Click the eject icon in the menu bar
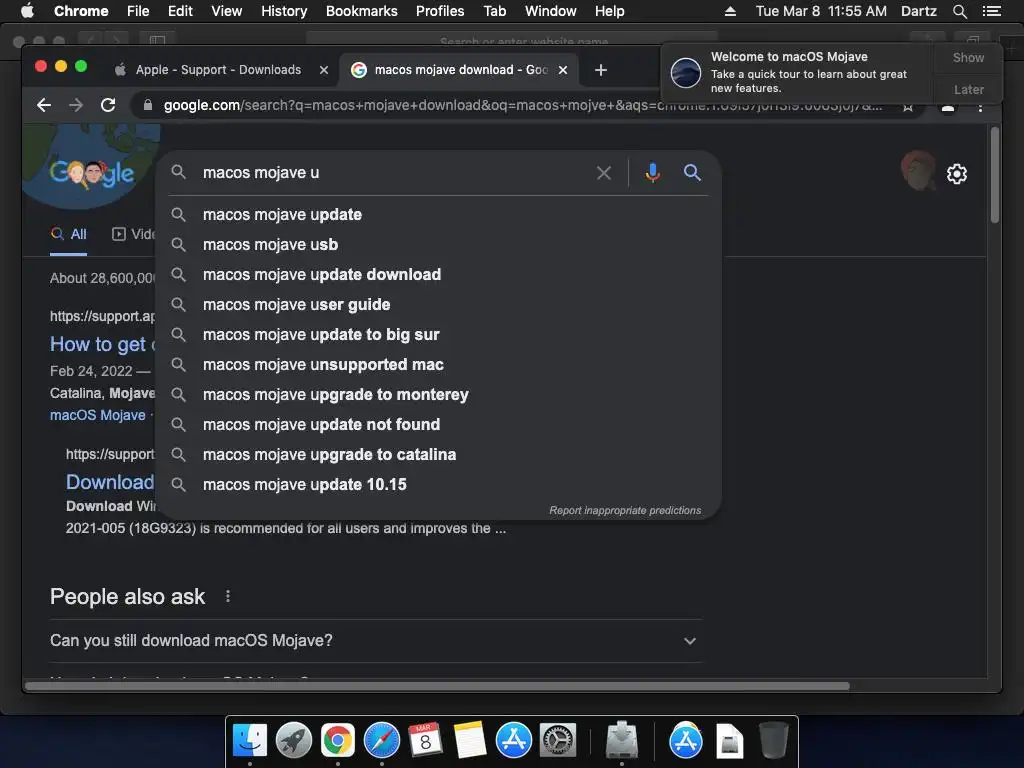This screenshot has height=768, width=1024. click(731, 11)
